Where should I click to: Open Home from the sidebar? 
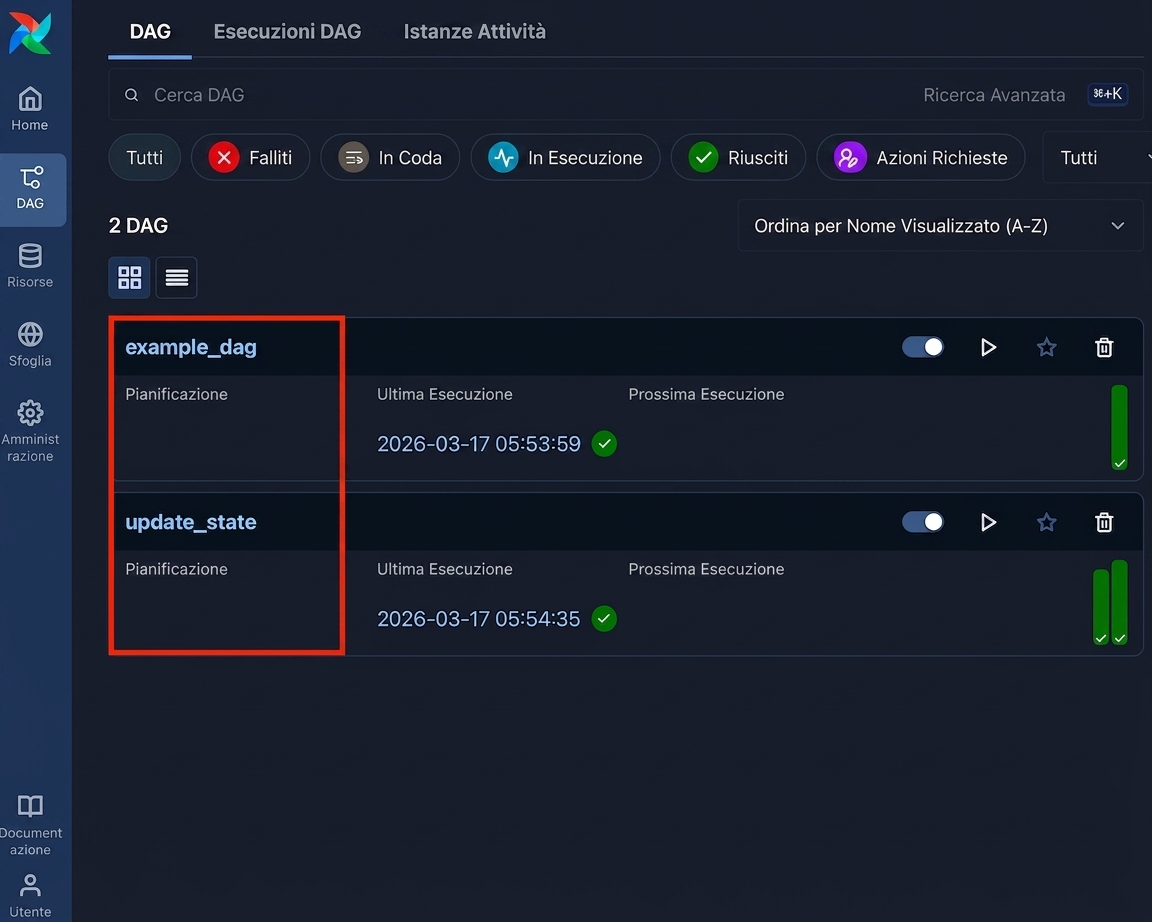pyautogui.click(x=30, y=109)
